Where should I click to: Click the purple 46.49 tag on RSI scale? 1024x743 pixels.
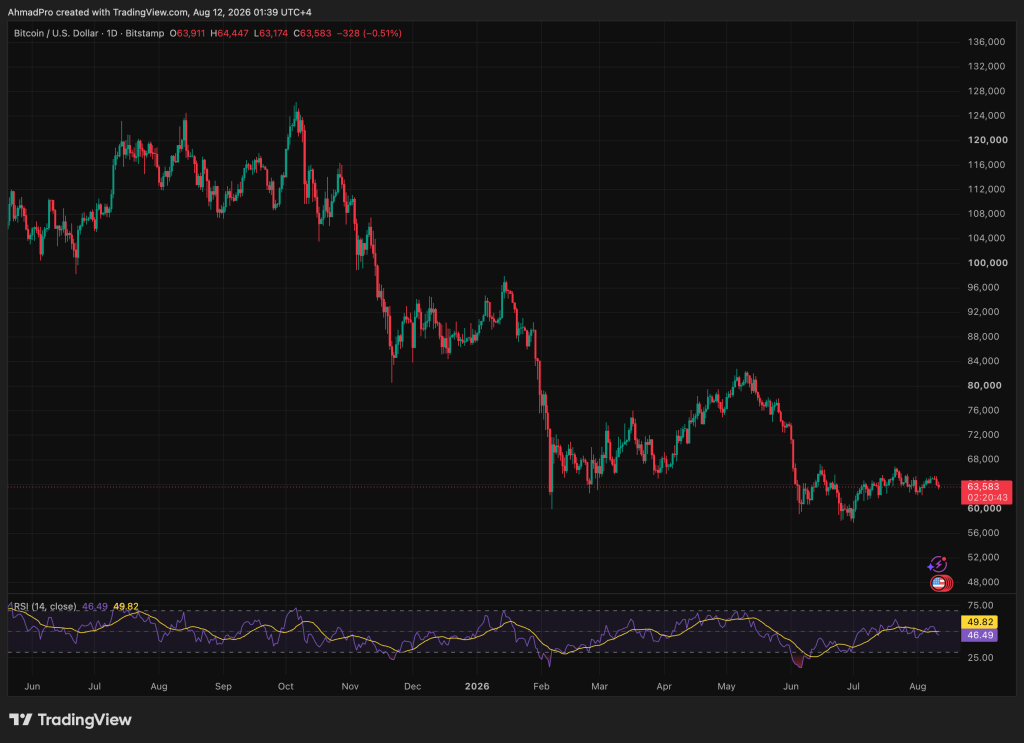tap(980, 635)
